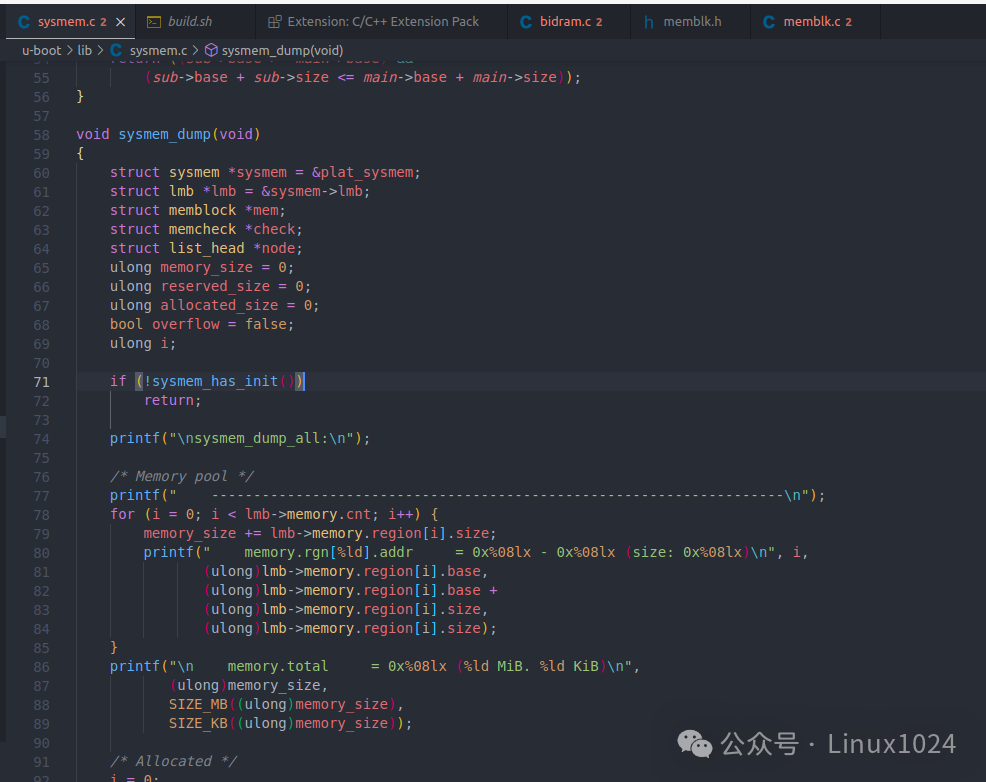
Task: Open the sysmem.c breadcrumb file dropdown
Action: 158,50
